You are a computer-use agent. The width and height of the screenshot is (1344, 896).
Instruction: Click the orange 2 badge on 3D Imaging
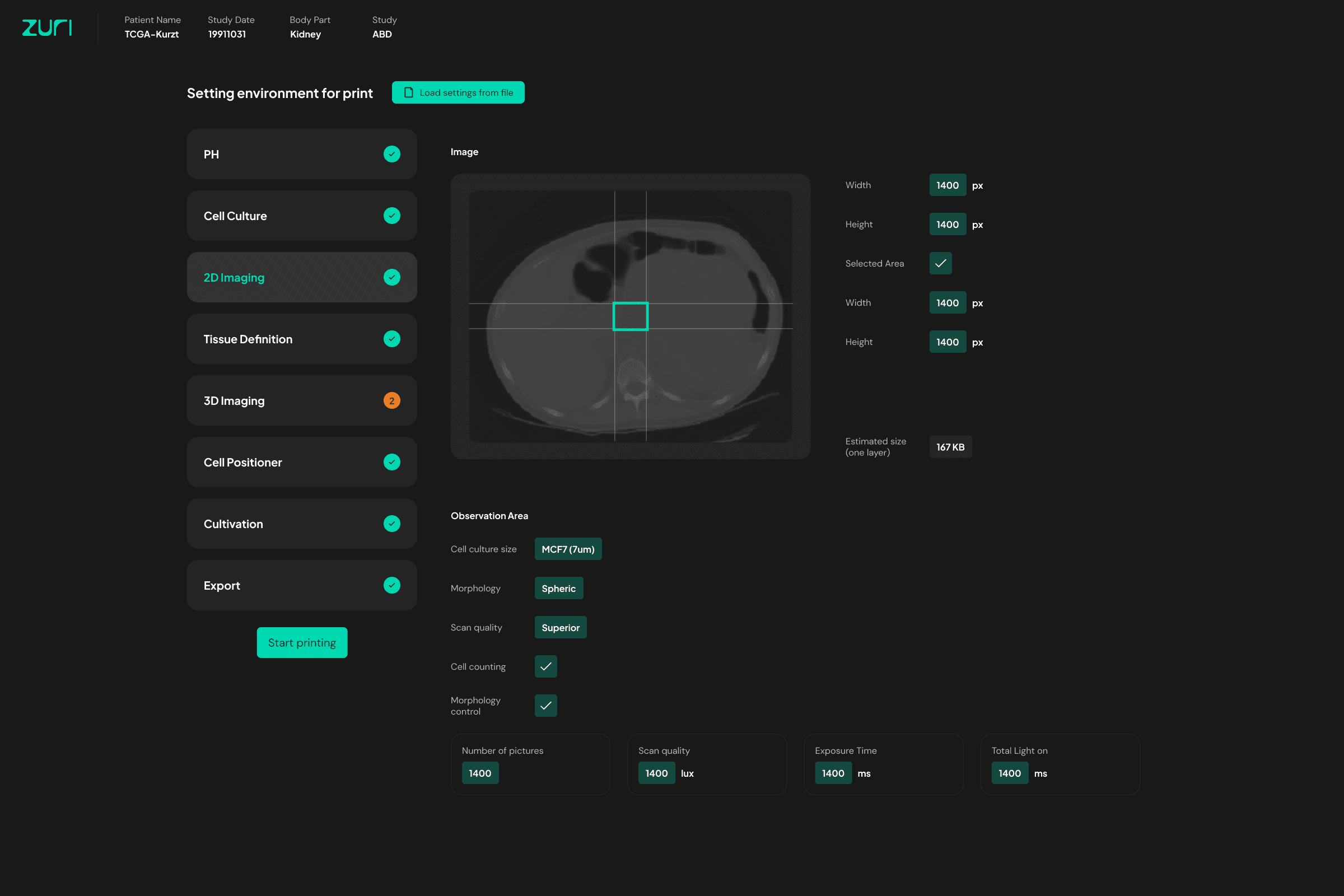click(391, 400)
